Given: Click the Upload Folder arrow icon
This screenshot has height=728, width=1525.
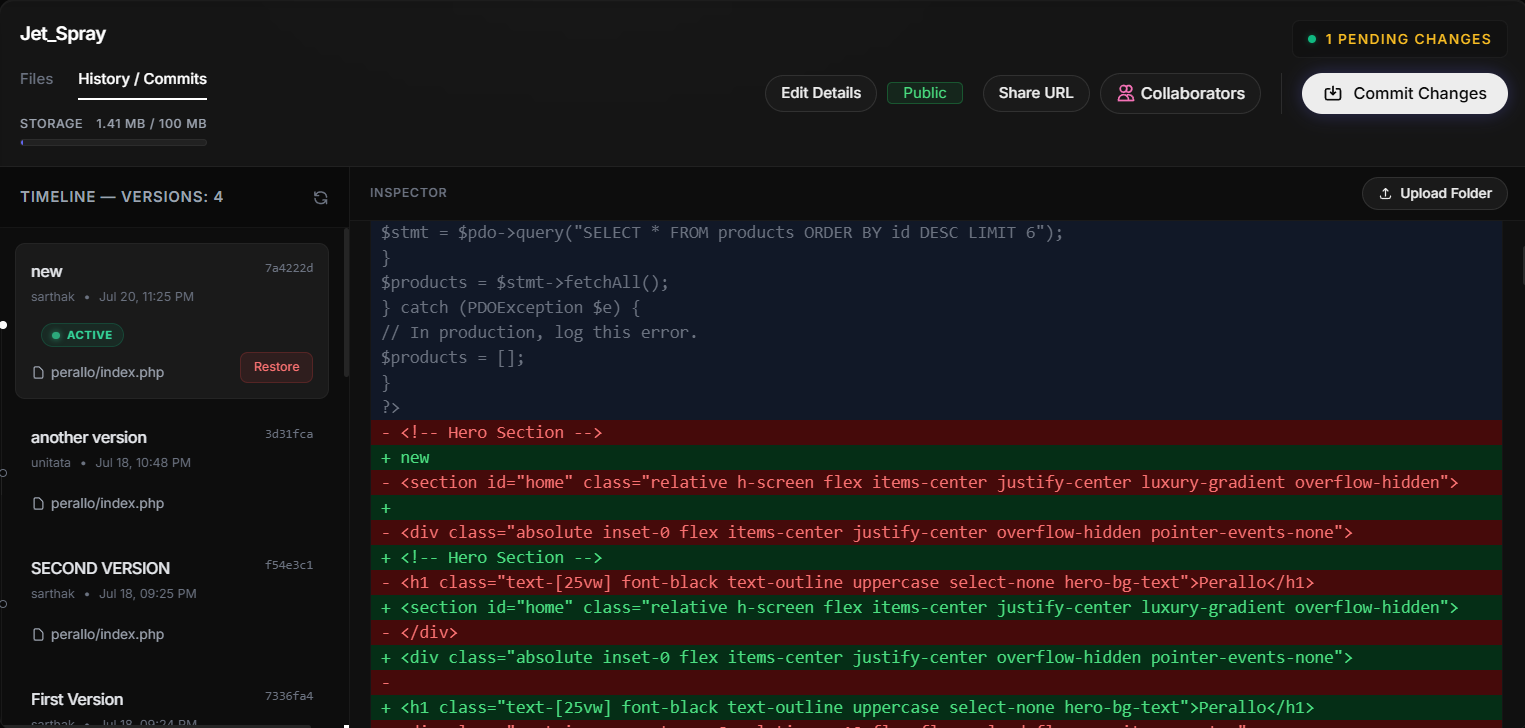Looking at the screenshot, I should [1385, 193].
